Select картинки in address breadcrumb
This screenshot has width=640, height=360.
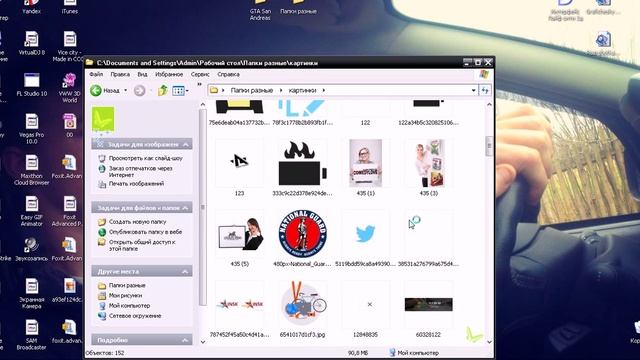[x=302, y=90]
